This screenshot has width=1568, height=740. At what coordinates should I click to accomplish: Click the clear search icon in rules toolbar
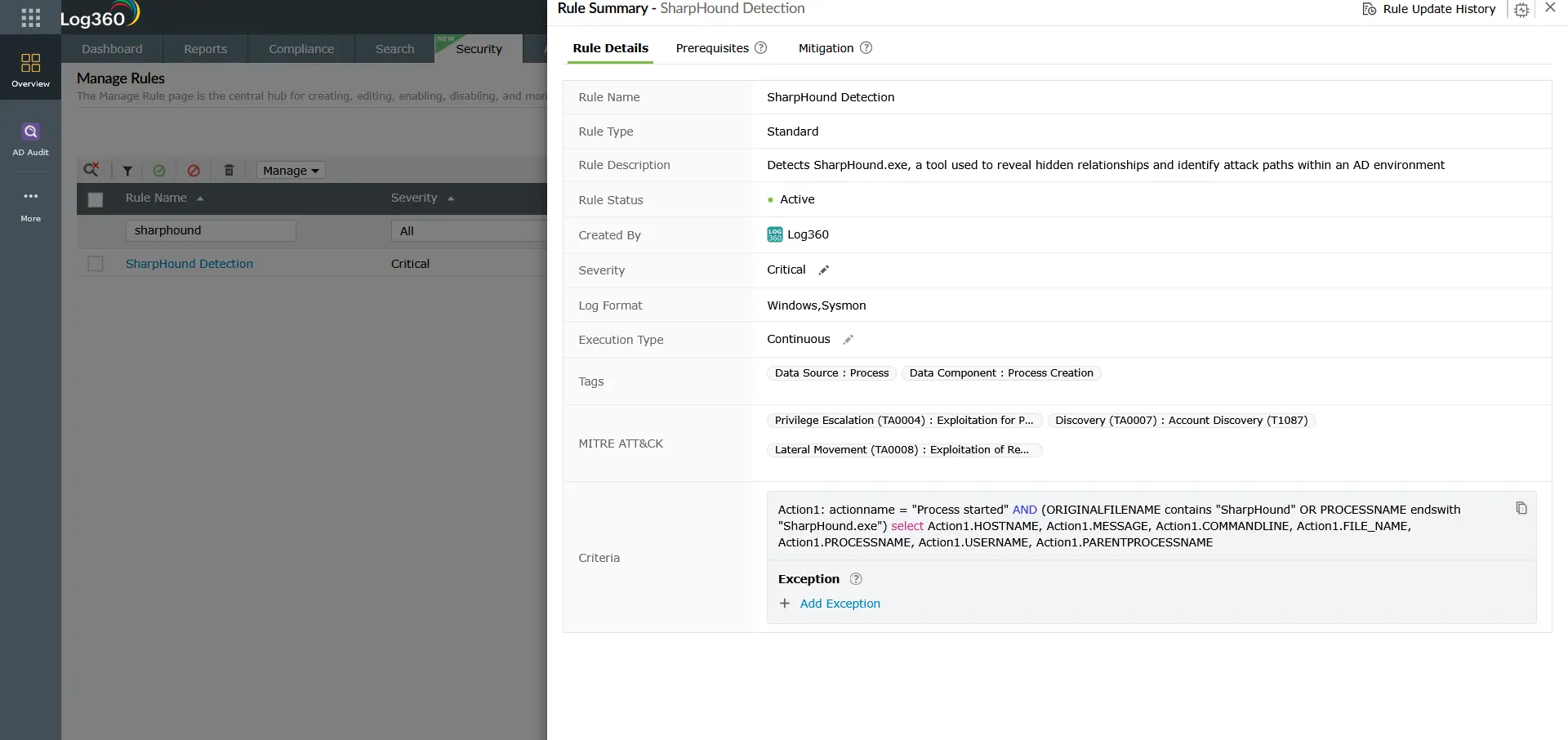pos(91,170)
